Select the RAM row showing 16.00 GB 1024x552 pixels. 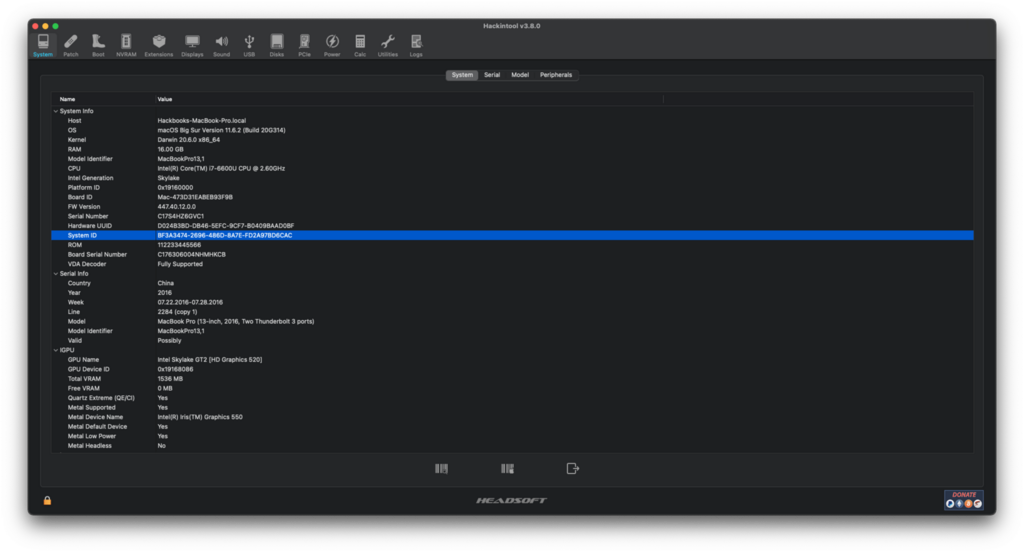(513, 150)
